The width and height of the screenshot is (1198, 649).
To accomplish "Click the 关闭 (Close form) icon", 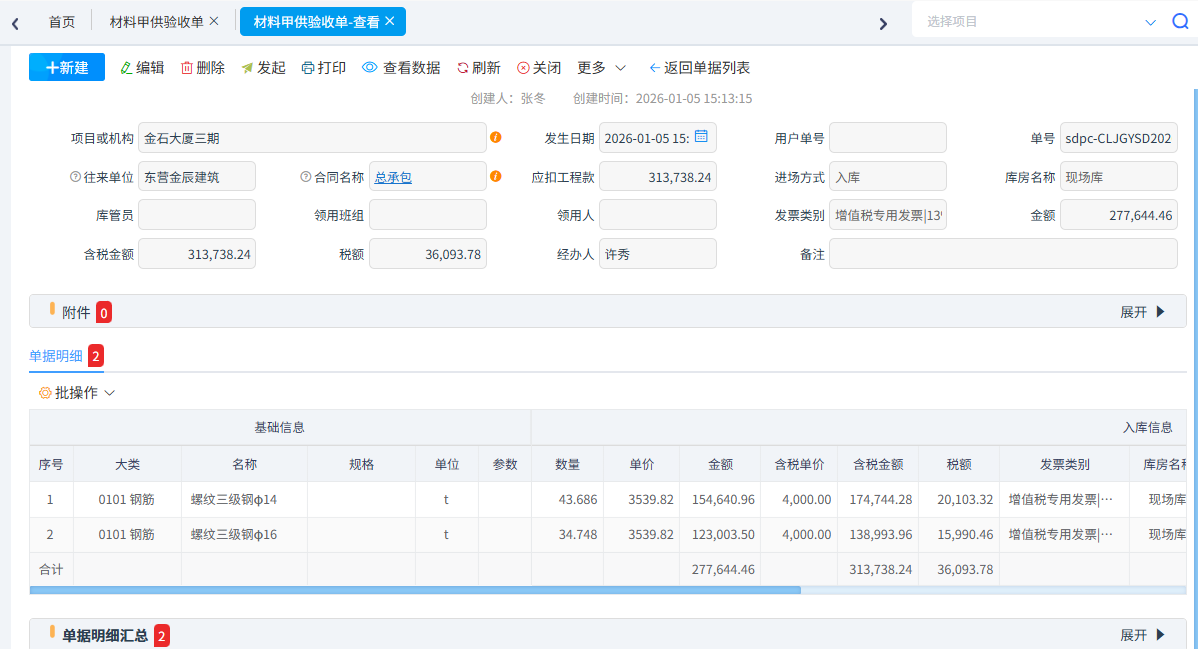I will point(525,68).
